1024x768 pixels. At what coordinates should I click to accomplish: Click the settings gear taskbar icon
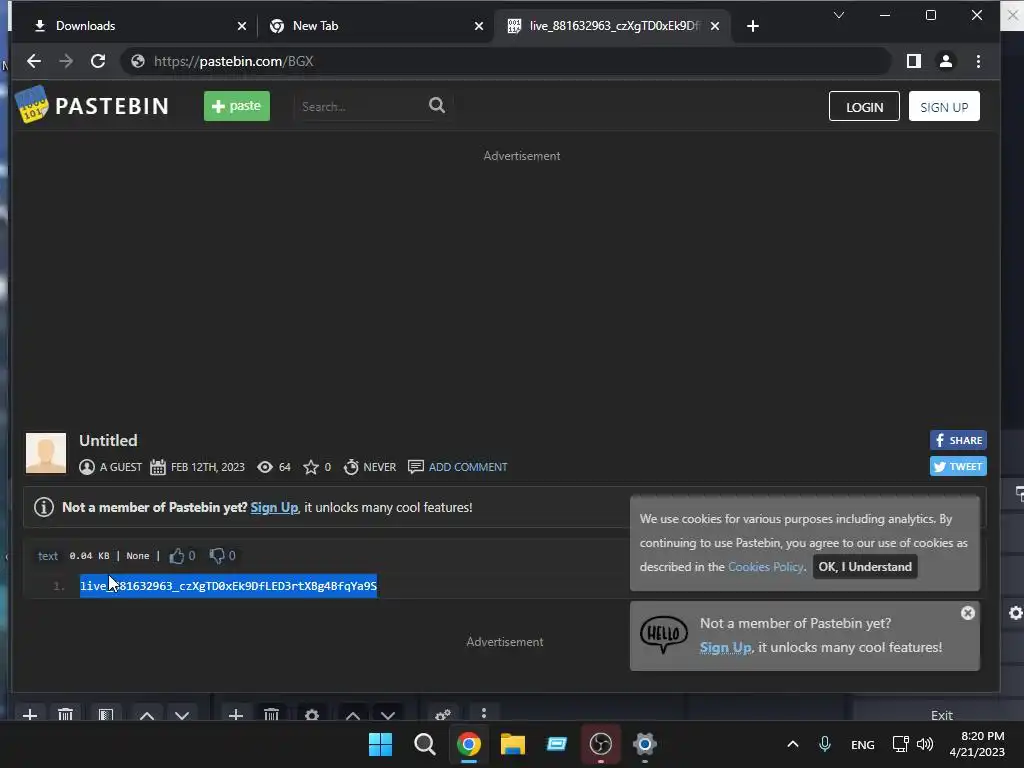tap(645, 744)
